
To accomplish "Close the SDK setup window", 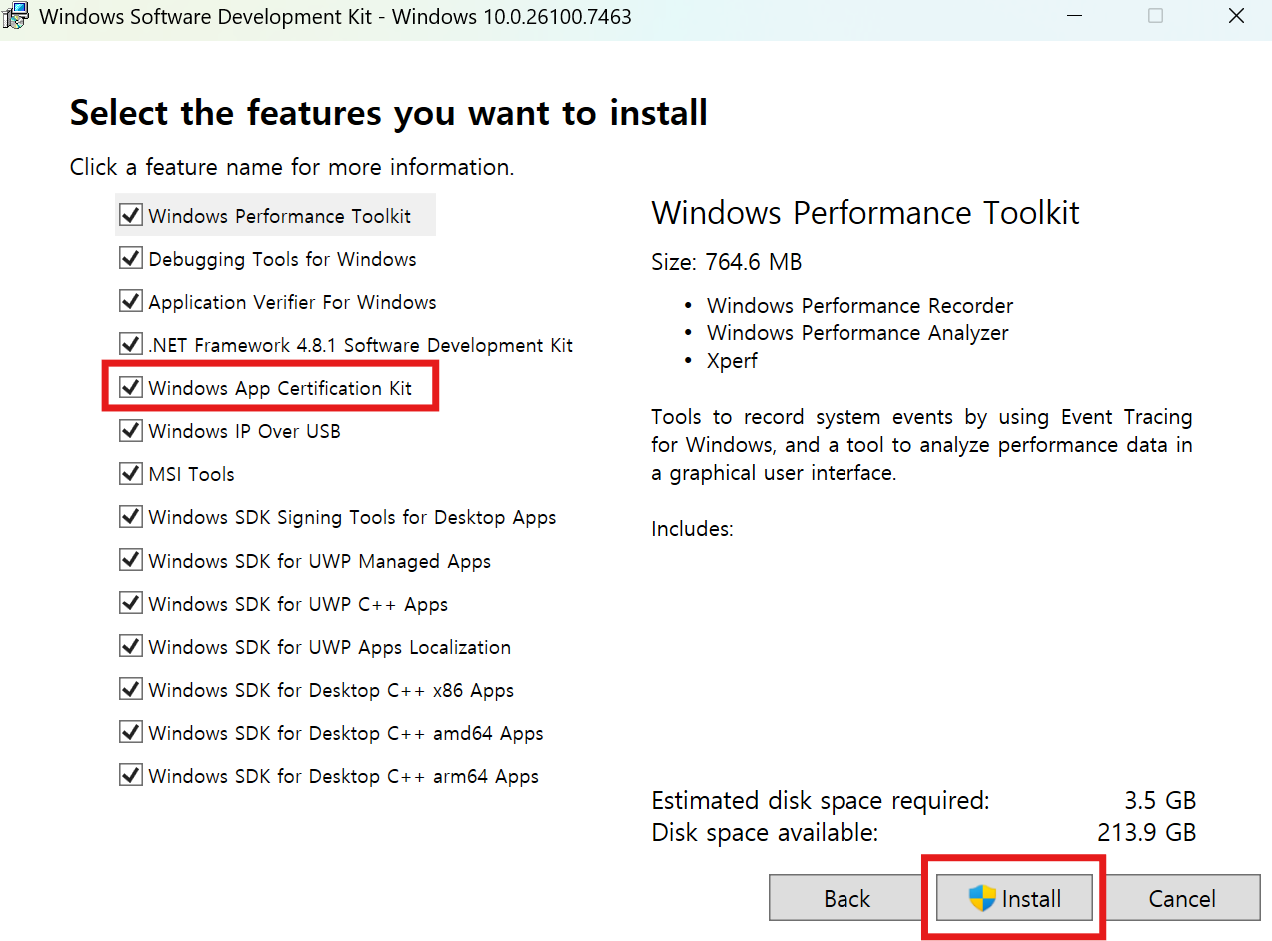I will pyautogui.click(x=1235, y=16).
